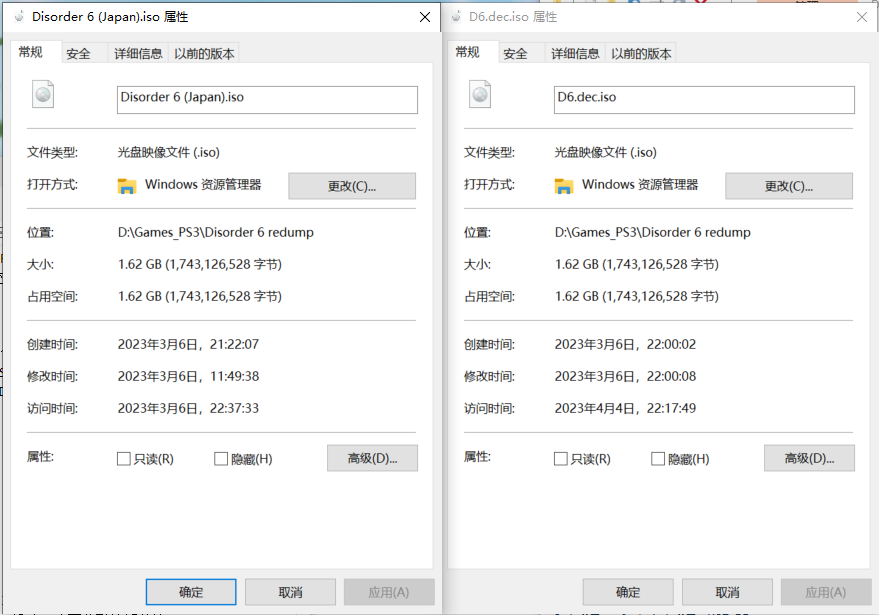Screen dimensions: 879x615
Task: Tick 隐藏(H) checkbox in D6.dec.iso window
Action: pos(658,459)
